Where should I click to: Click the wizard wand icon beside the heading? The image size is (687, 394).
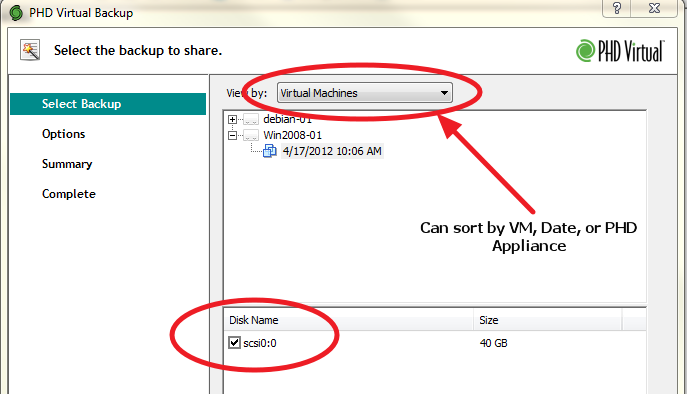pos(30,50)
